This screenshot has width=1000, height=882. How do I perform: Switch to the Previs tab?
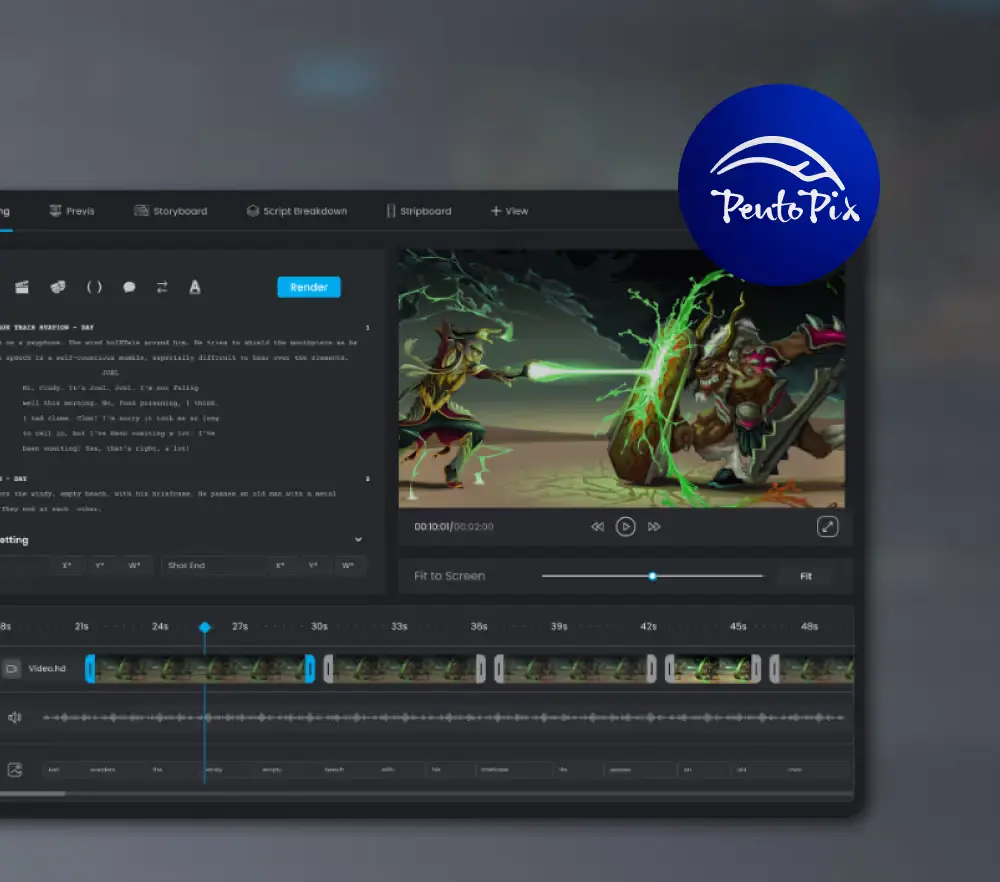72,211
